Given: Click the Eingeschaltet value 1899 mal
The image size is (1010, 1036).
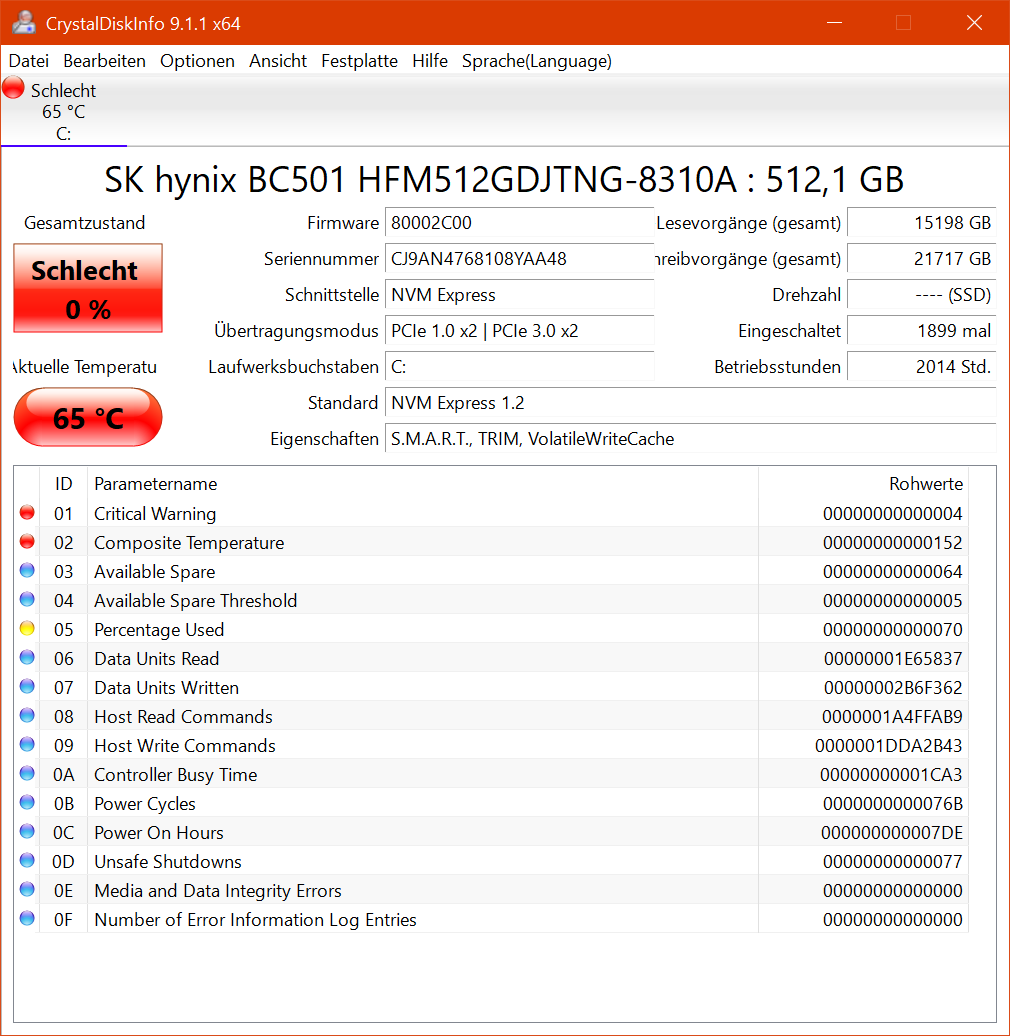Looking at the screenshot, I should click(921, 331).
